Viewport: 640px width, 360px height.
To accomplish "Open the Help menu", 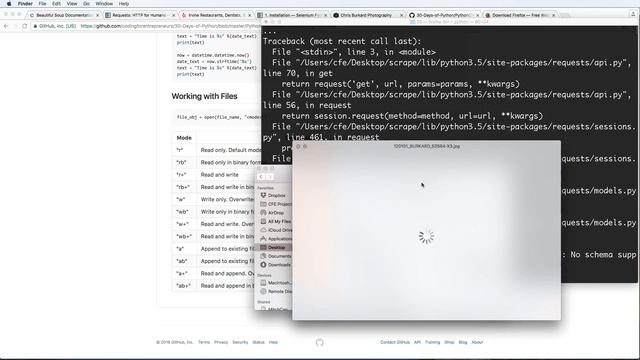I will pos(124,4).
